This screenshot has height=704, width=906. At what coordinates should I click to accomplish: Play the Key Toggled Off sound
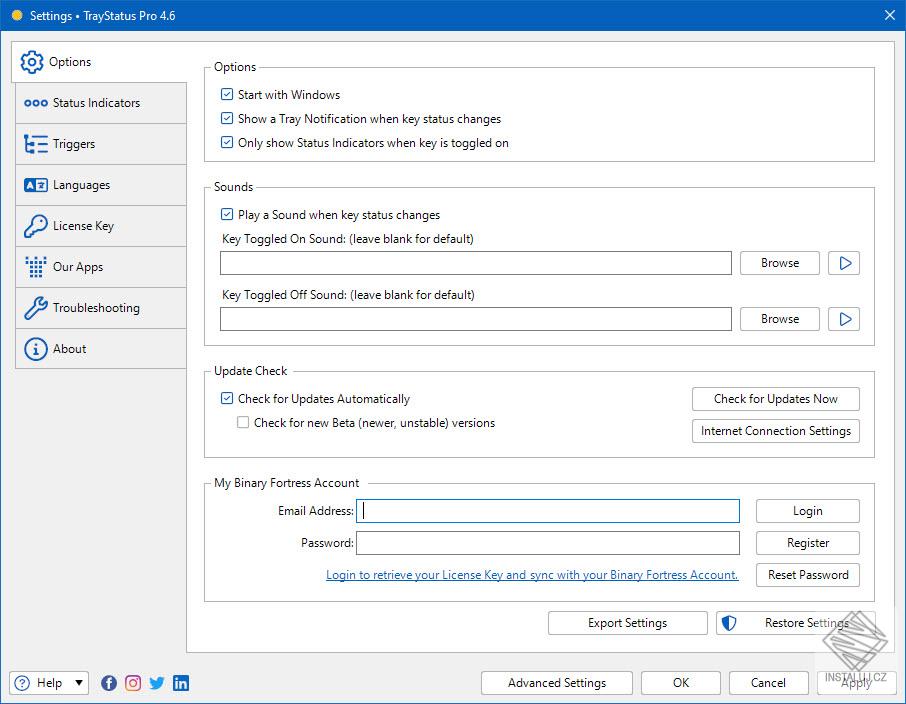pyautogui.click(x=844, y=319)
